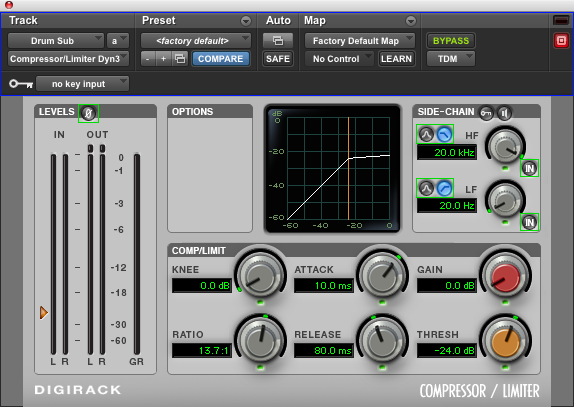This screenshot has width=574, height=407.
Task: Open the TDM format selector
Action: coord(451,59)
